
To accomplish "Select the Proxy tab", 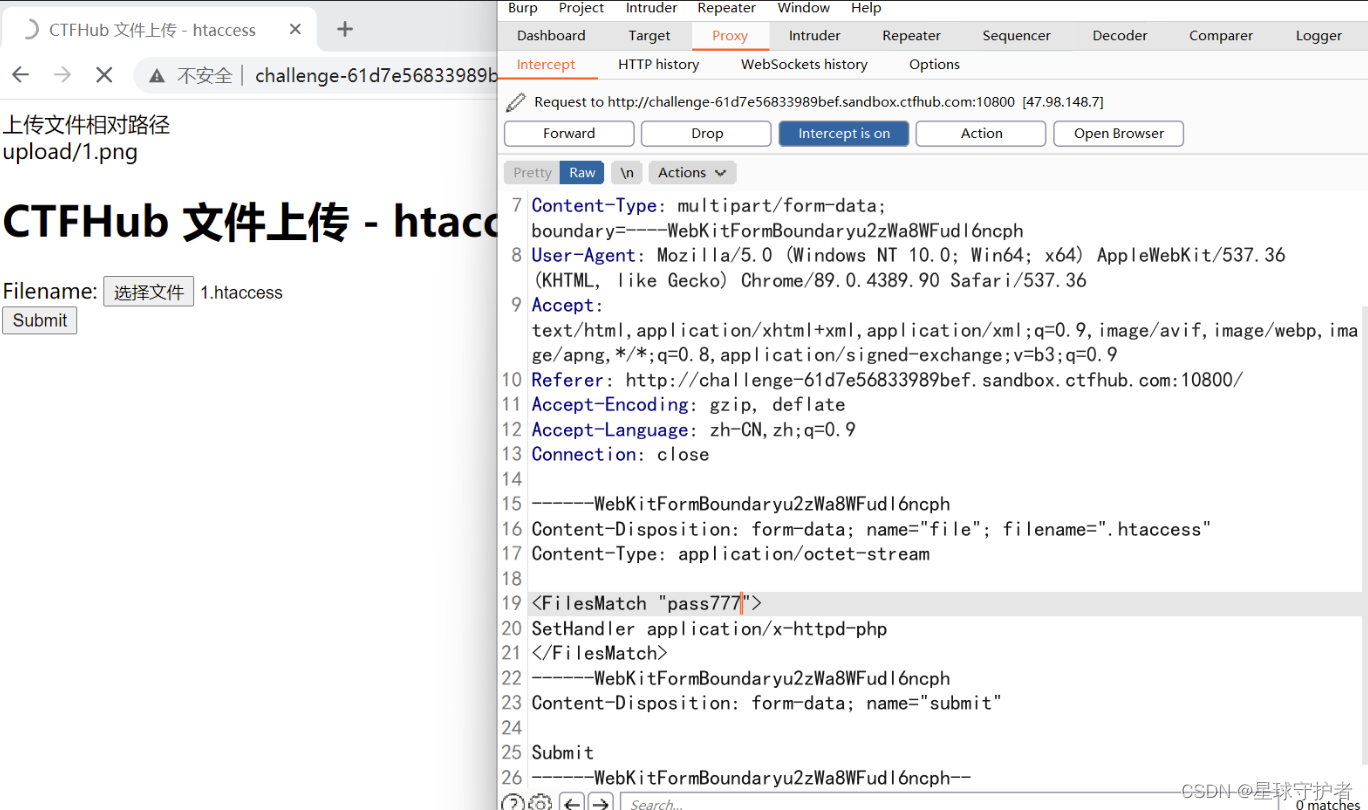I will (x=730, y=36).
